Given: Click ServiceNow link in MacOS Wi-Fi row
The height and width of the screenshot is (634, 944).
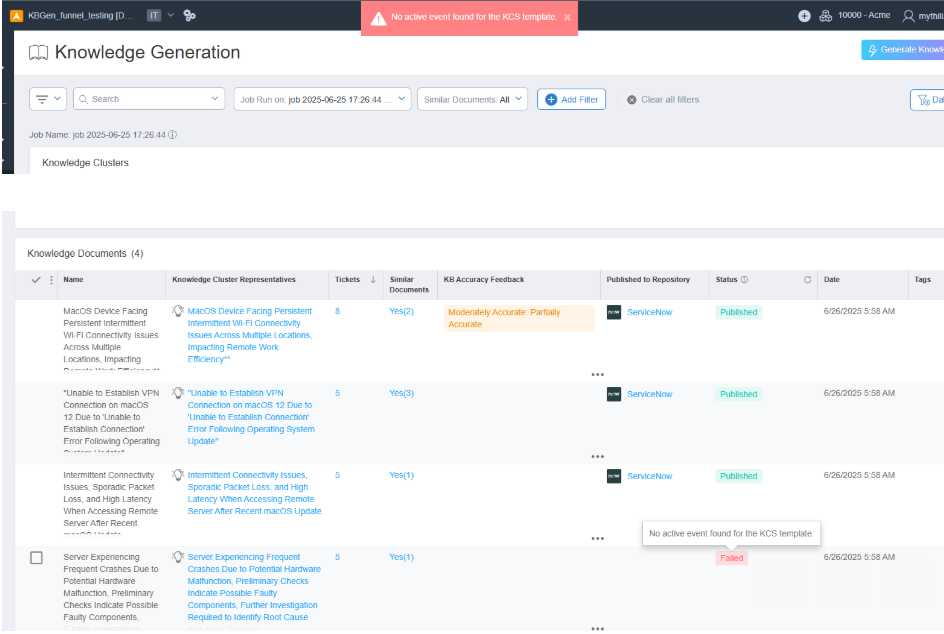Looking at the screenshot, I should coord(650,312).
